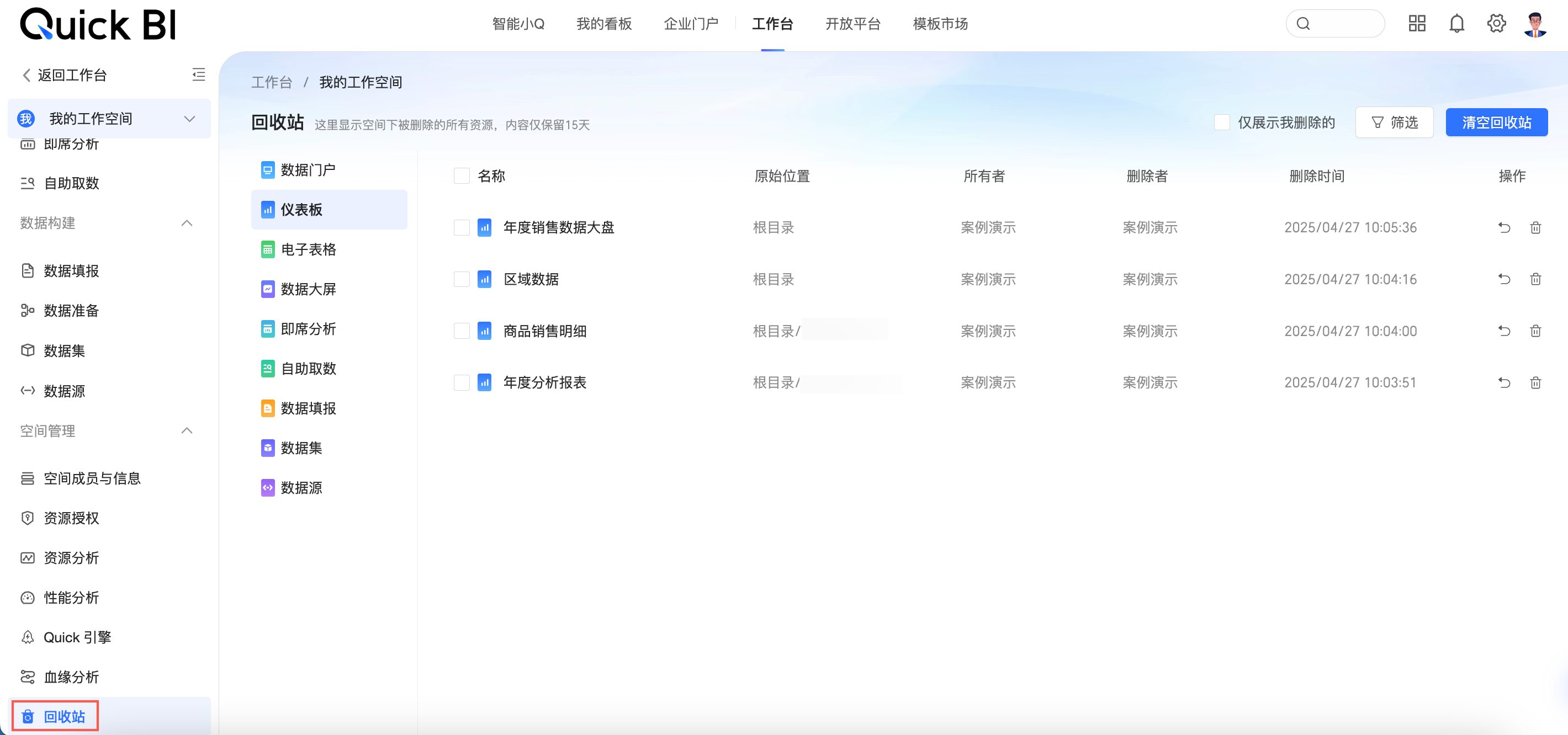The height and width of the screenshot is (735, 1568).
Task: Click into the header search box
Action: tap(1335, 24)
